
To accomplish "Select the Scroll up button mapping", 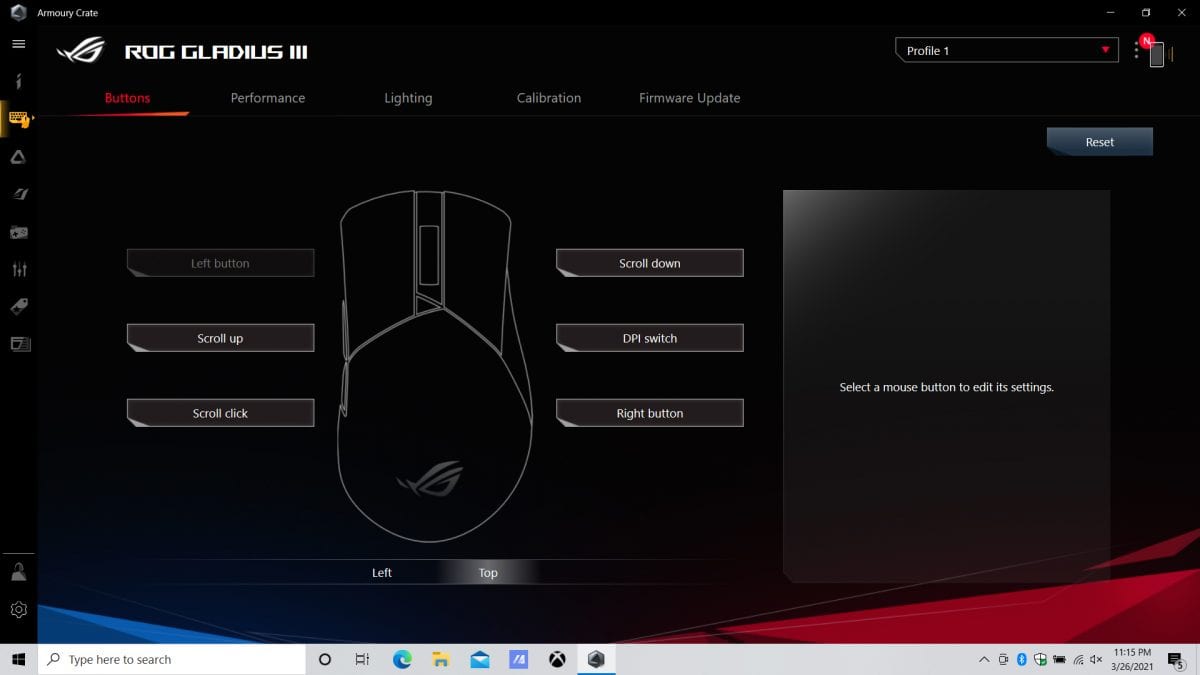I will [220, 338].
